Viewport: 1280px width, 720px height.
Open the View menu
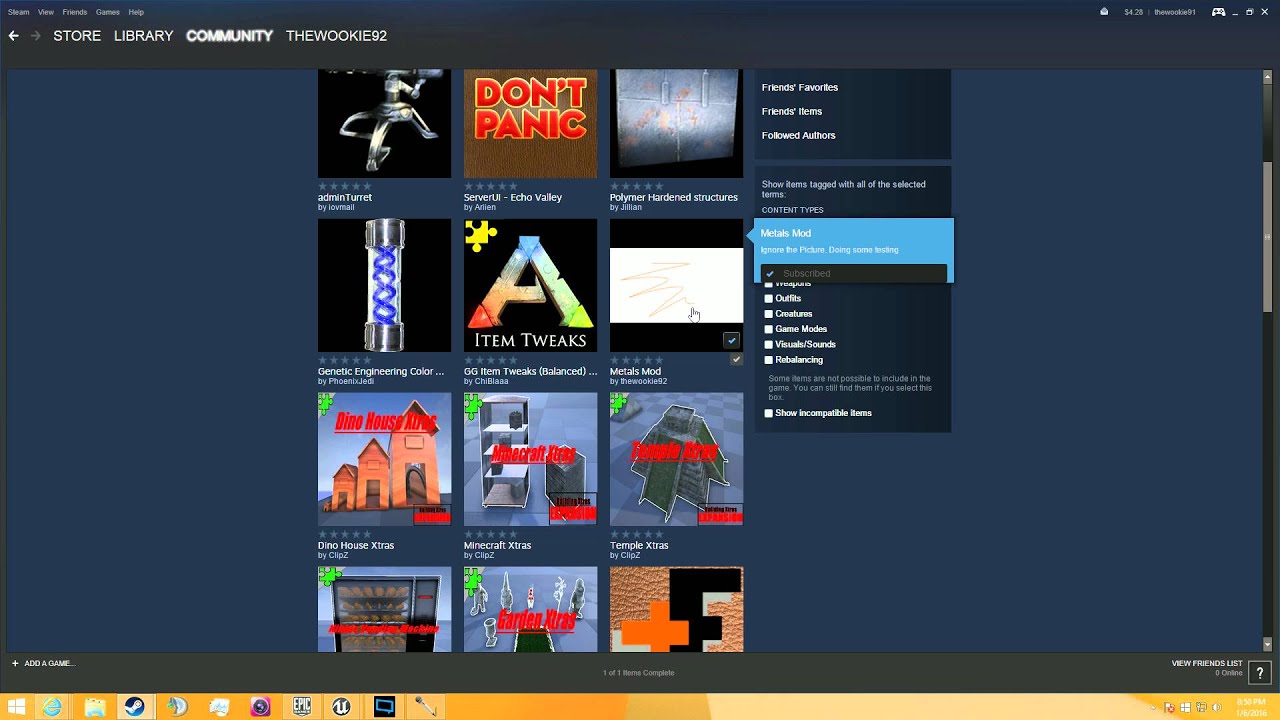click(46, 12)
